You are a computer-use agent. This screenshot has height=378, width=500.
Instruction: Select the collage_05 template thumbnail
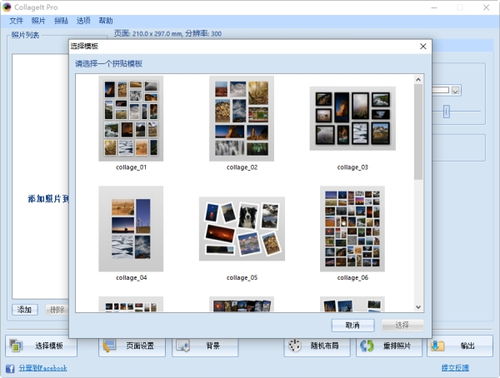tap(242, 229)
